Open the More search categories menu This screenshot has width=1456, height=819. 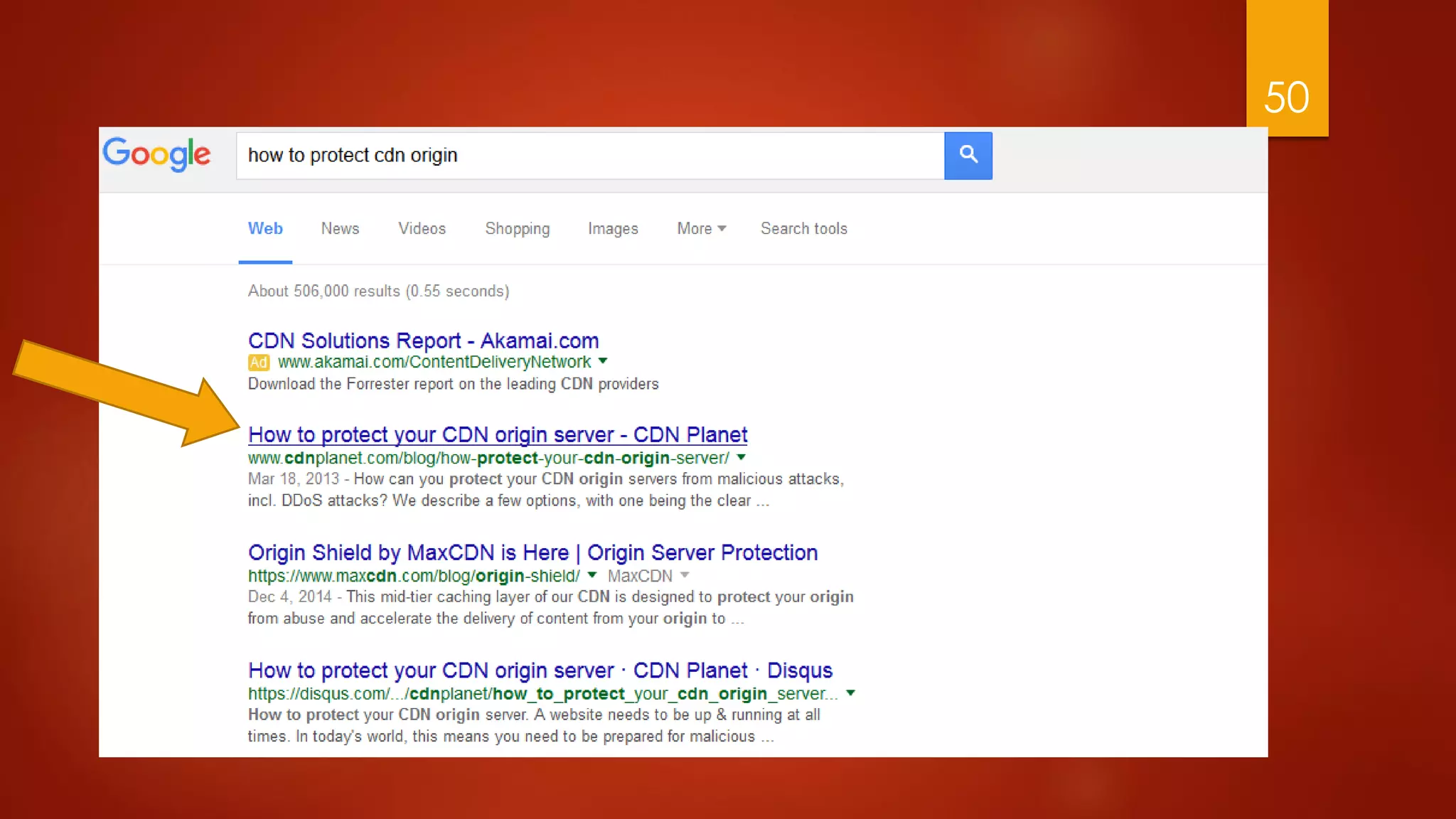pos(701,229)
